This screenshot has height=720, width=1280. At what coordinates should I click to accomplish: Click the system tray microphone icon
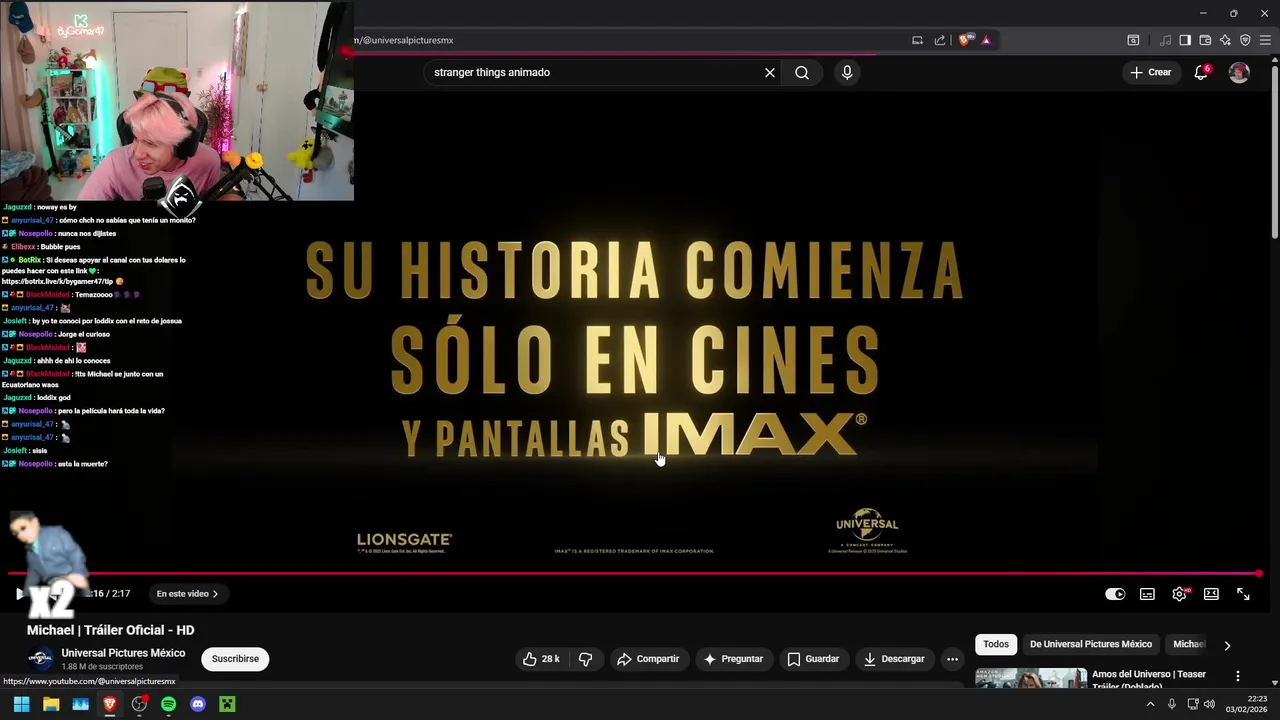coord(1172,704)
